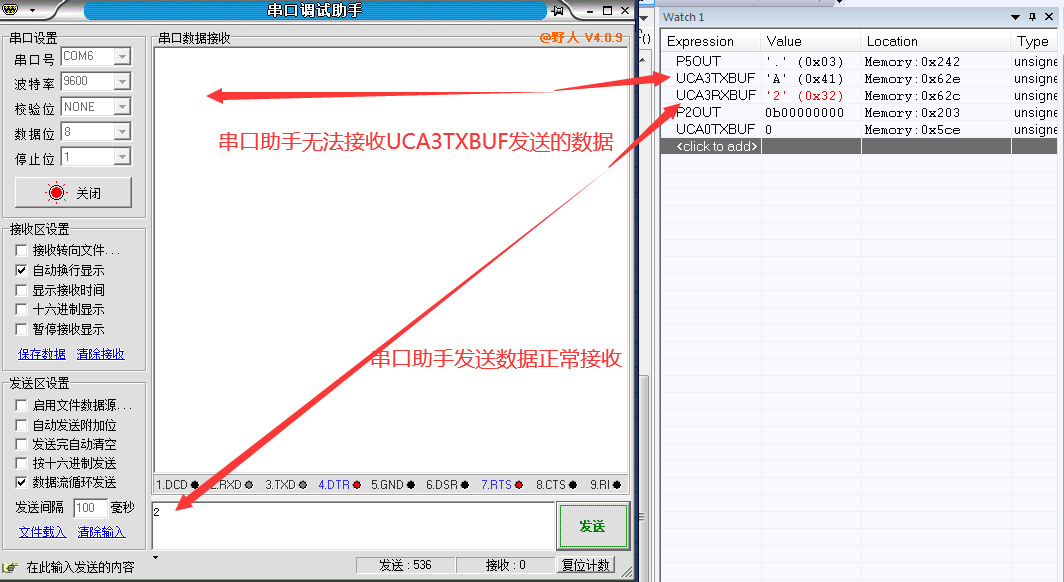Enable 自动发送附加位 checkbox
This screenshot has height=582, width=1064.
point(21,425)
